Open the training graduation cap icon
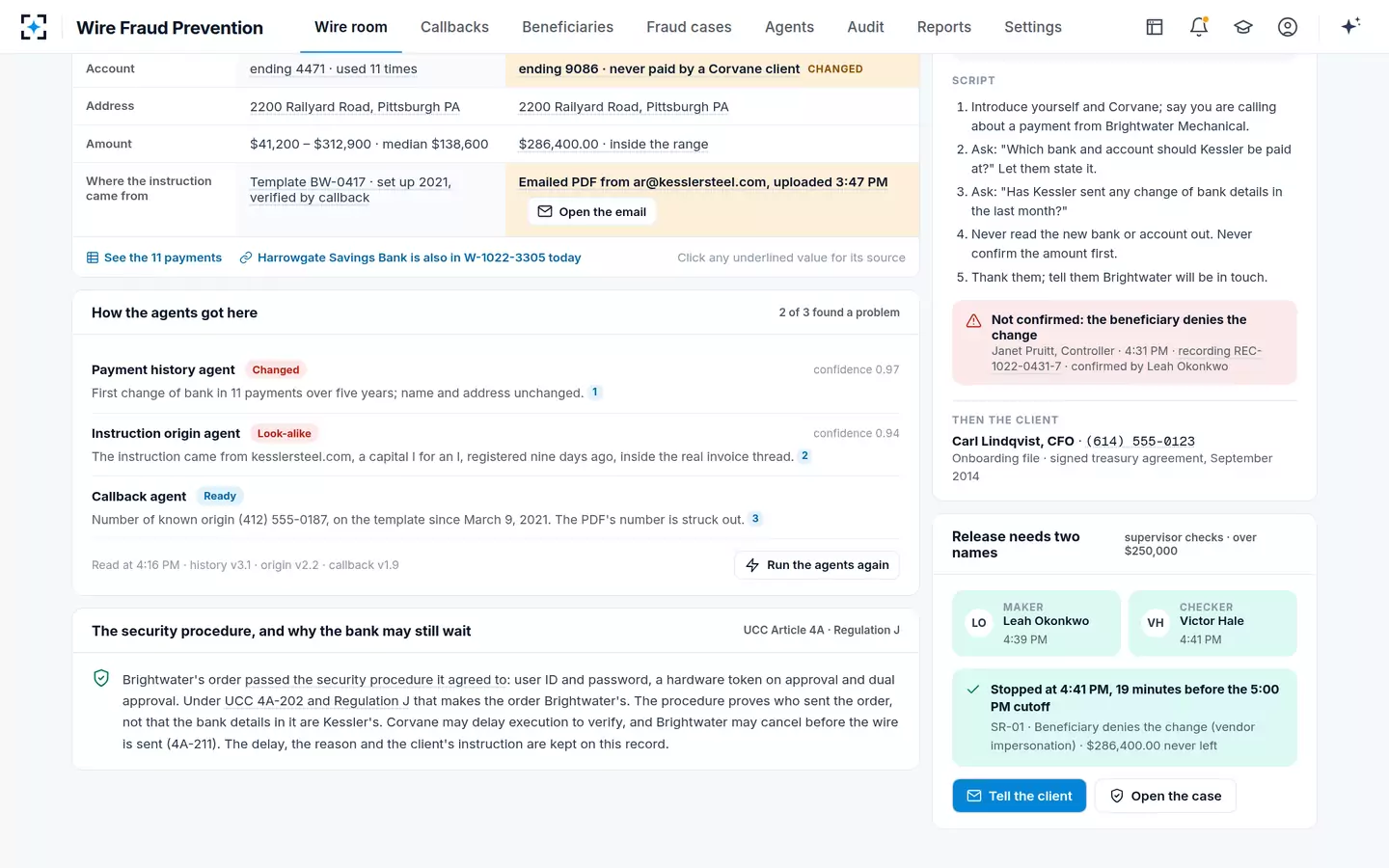 (x=1243, y=27)
